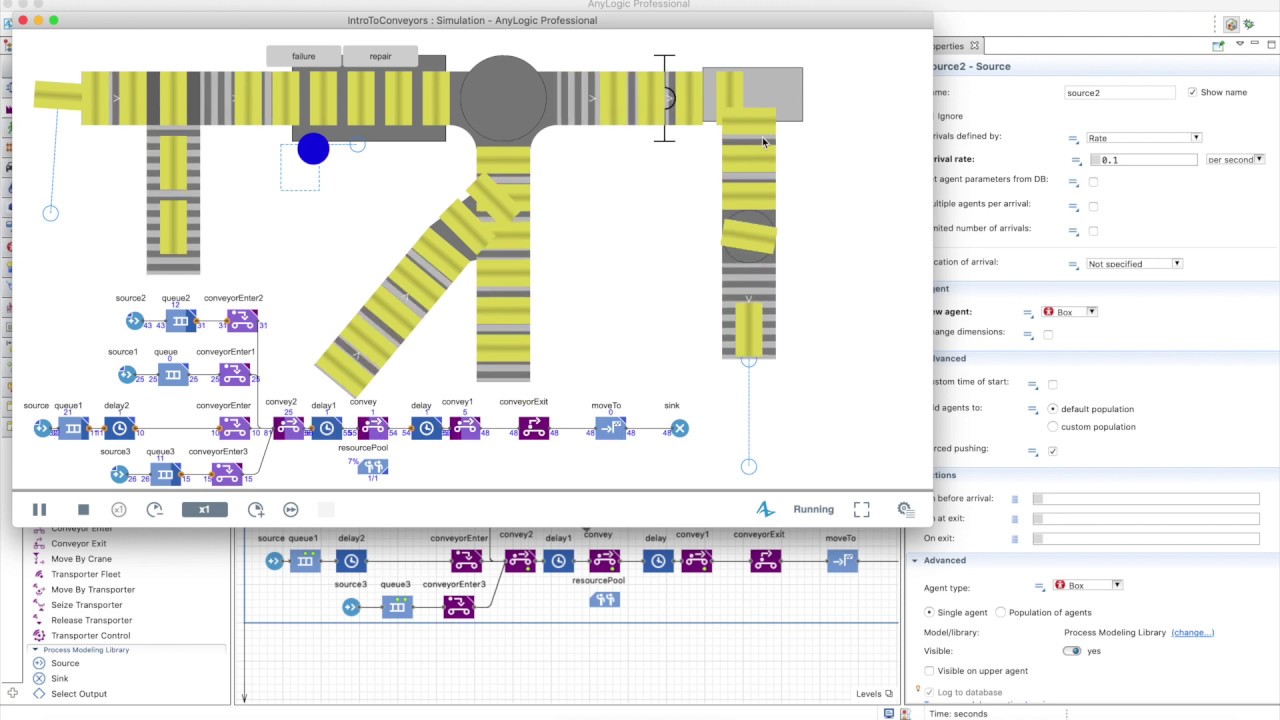Select the source3 block in editor diagram

[351, 607]
